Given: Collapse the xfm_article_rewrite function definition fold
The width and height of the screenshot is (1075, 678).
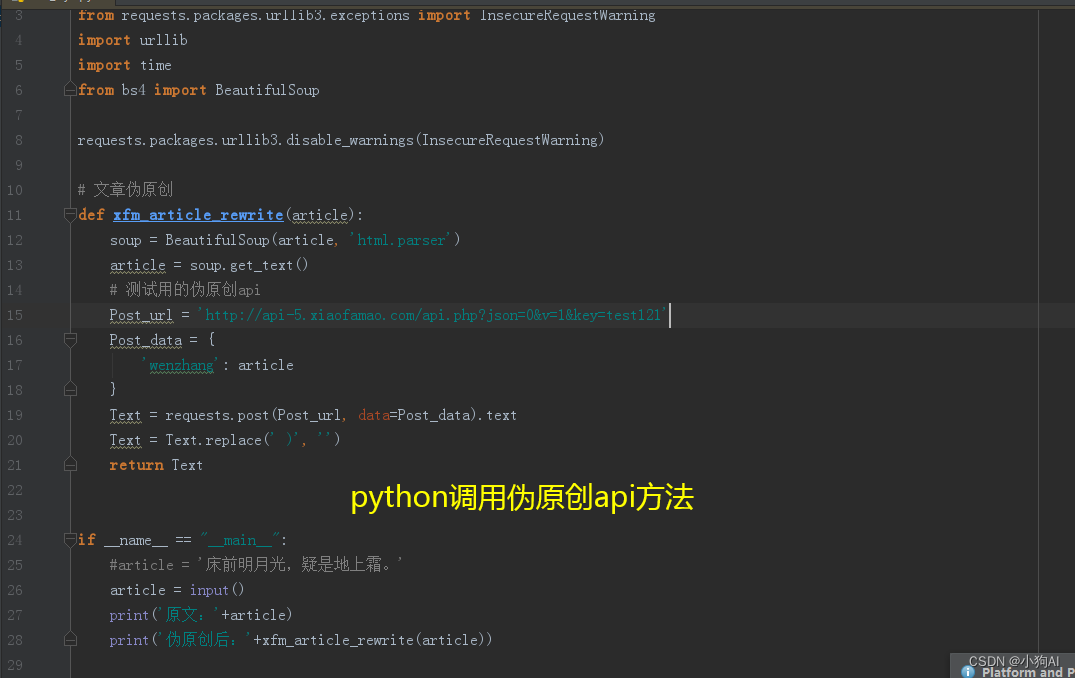Looking at the screenshot, I should coord(70,215).
